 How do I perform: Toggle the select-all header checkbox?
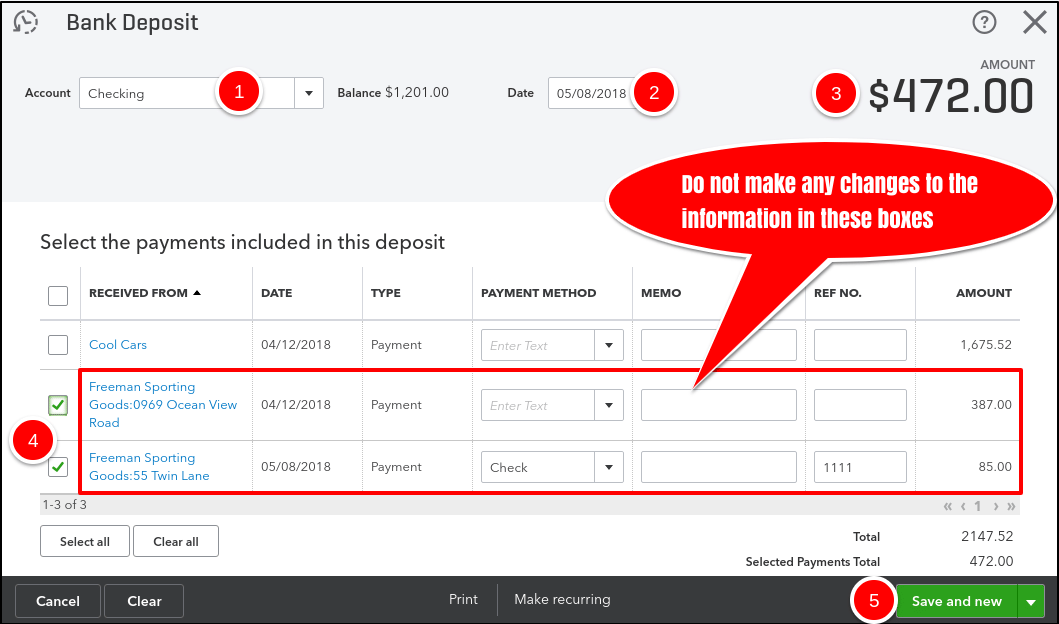[58, 295]
